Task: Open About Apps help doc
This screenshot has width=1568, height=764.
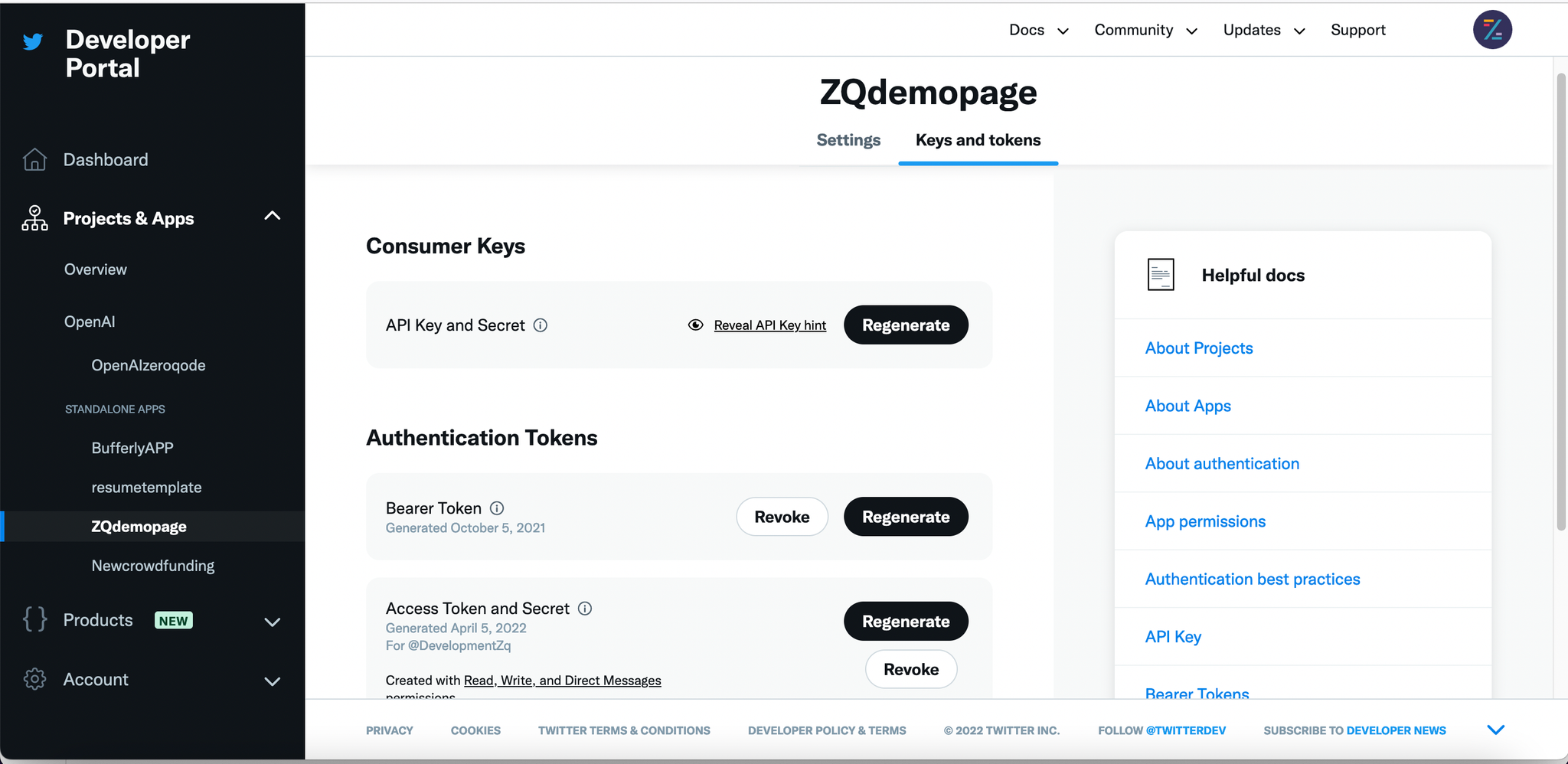Action: click(x=1187, y=406)
